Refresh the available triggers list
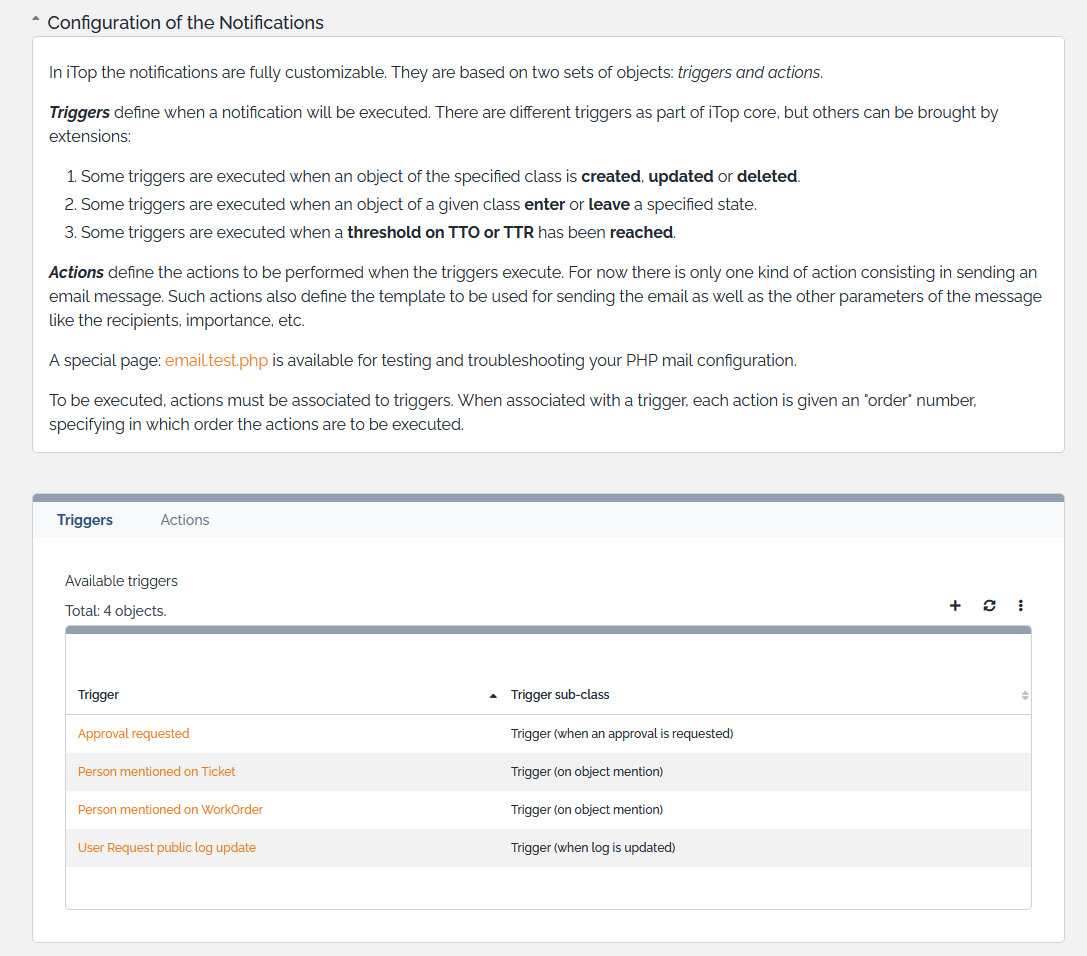Image resolution: width=1087 pixels, height=956 pixels. click(x=989, y=605)
